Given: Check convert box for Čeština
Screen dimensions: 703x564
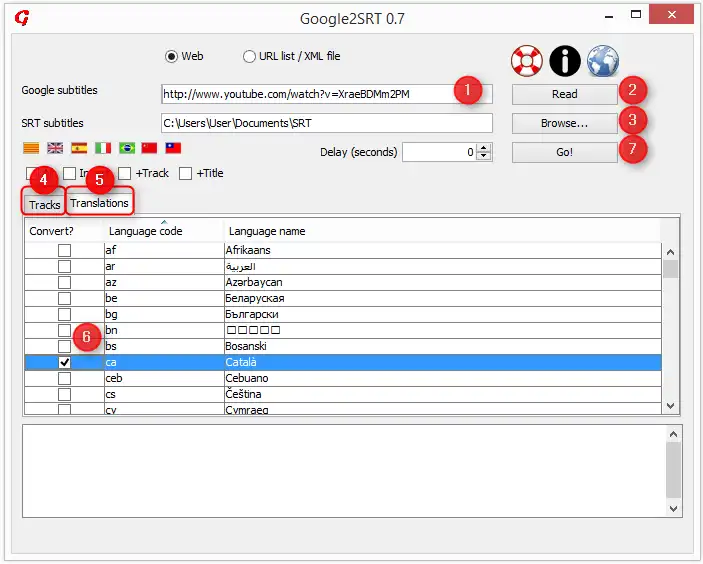Looking at the screenshot, I should pos(65,395).
